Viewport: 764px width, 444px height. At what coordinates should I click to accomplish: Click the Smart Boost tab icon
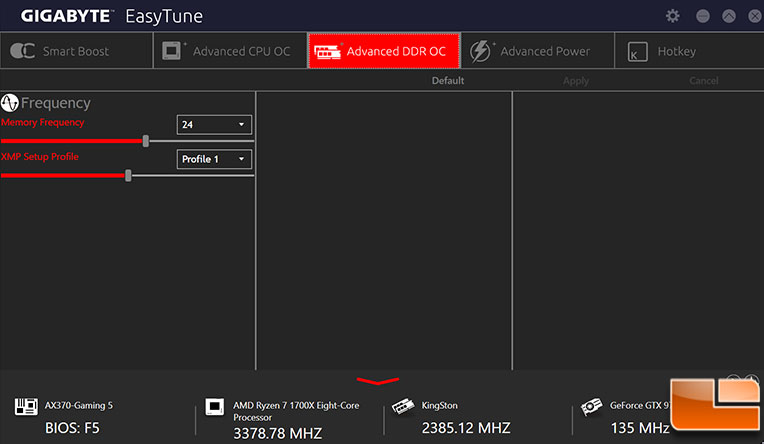click(22, 51)
